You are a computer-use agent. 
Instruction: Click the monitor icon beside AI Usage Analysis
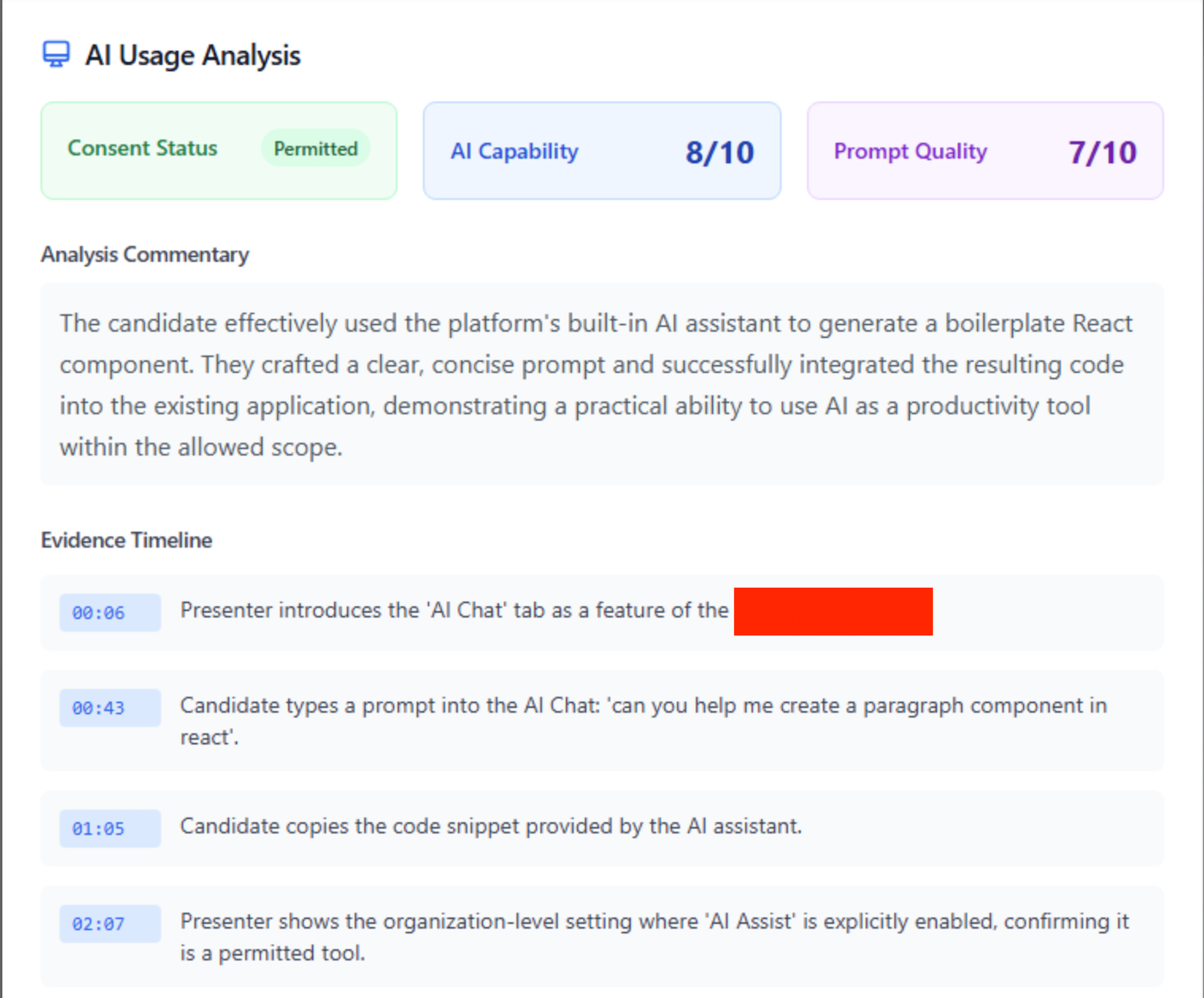pos(56,55)
